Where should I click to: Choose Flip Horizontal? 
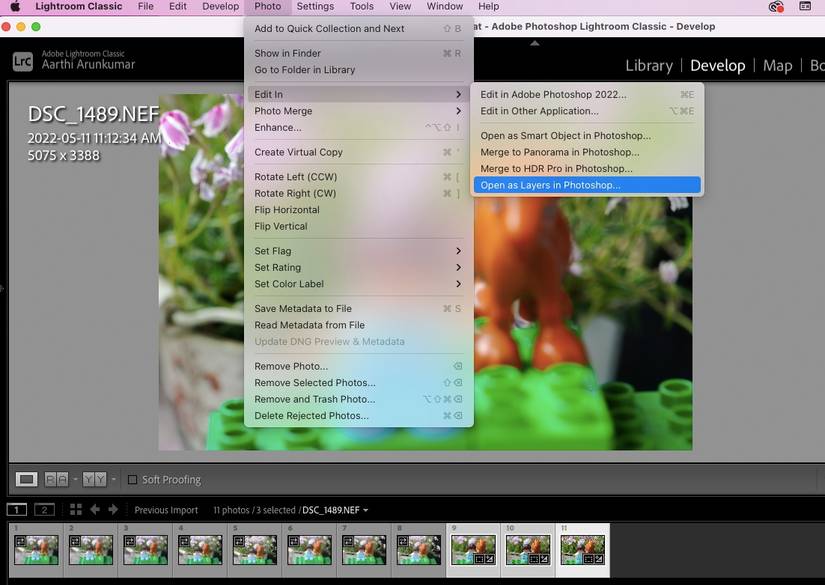[358, 210]
